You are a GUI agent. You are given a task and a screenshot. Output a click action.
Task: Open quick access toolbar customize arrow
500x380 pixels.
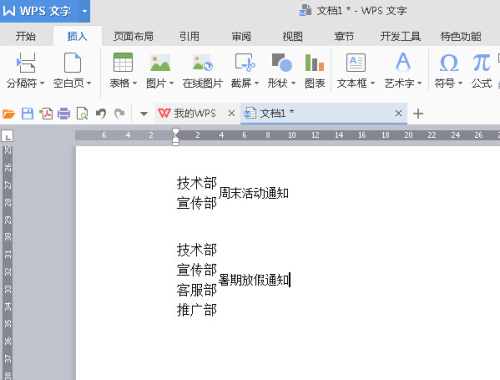144,114
